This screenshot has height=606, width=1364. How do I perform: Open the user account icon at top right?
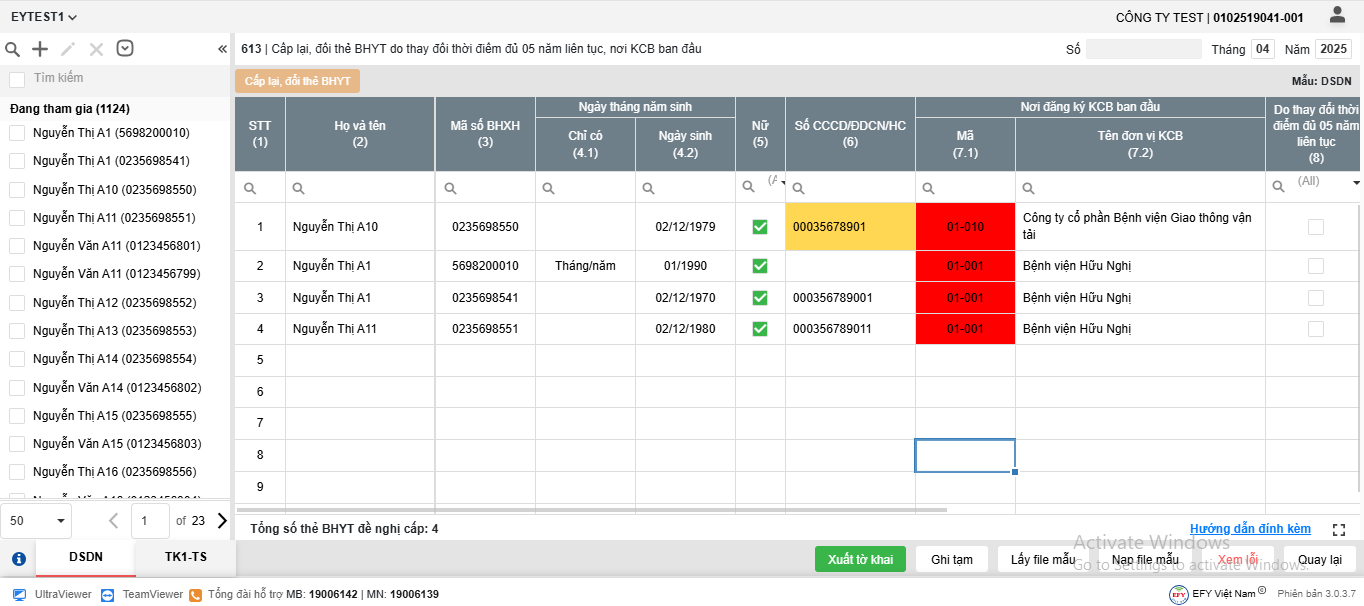[x=1337, y=15]
